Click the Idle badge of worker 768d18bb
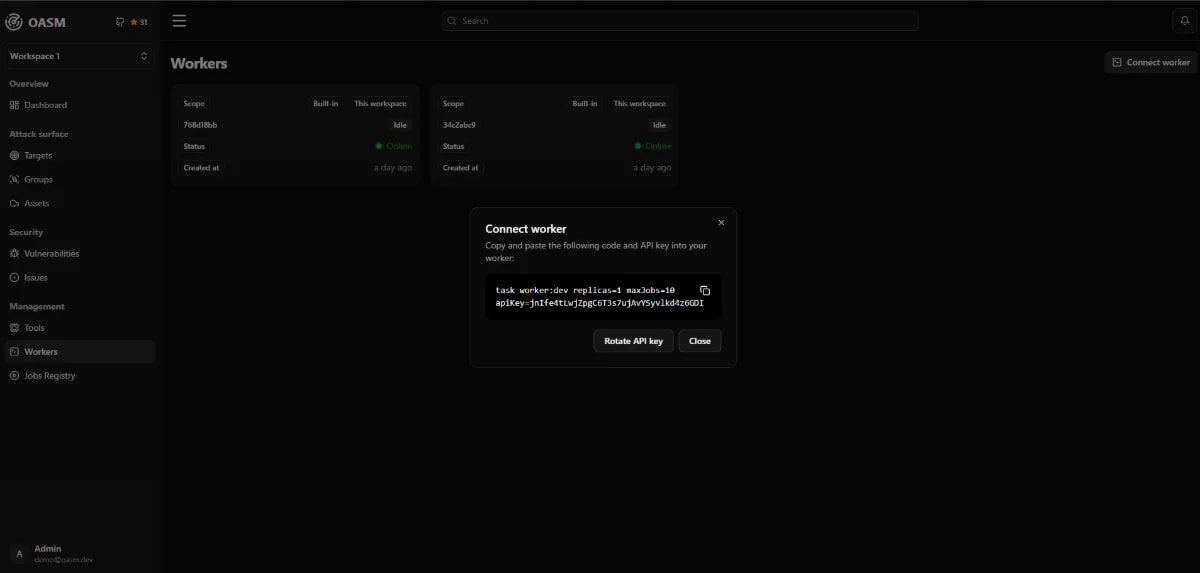 pos(400,125)
